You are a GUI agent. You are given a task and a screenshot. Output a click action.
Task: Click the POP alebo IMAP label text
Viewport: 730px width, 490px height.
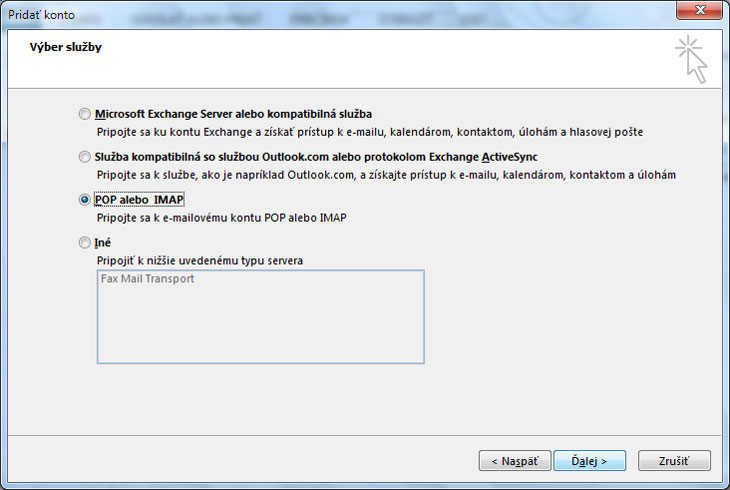(x=139, y=200)
